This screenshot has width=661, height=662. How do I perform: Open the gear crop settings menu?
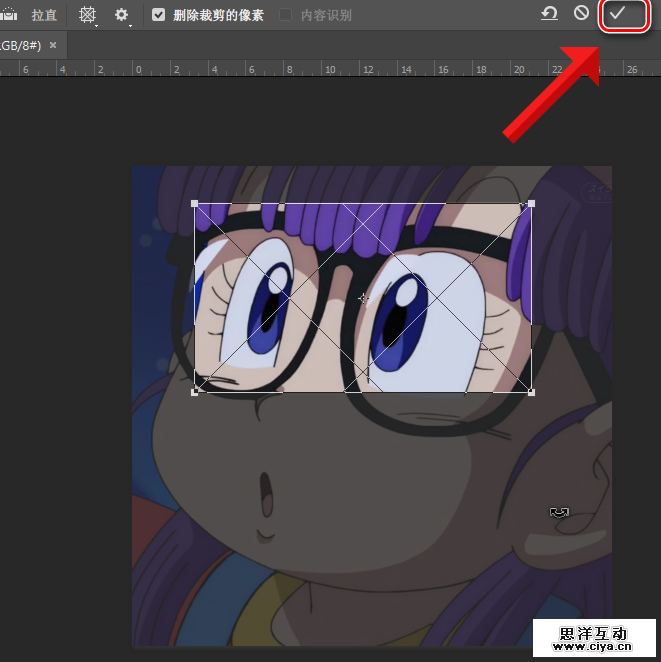point(121,15)
